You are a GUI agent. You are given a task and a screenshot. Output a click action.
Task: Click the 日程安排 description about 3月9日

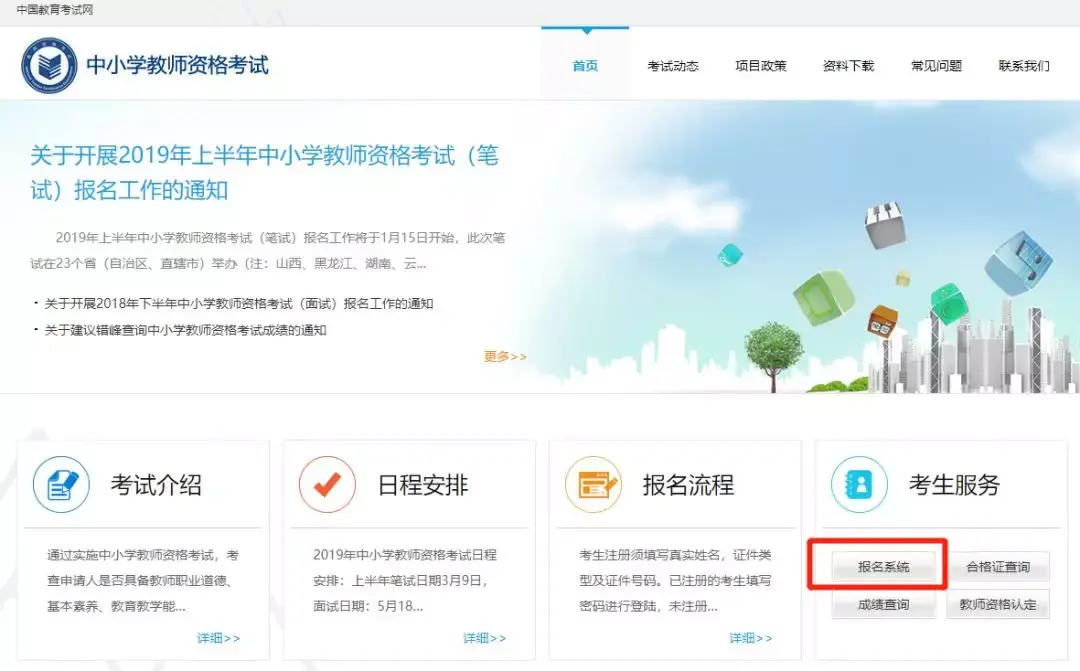point(405,581)
